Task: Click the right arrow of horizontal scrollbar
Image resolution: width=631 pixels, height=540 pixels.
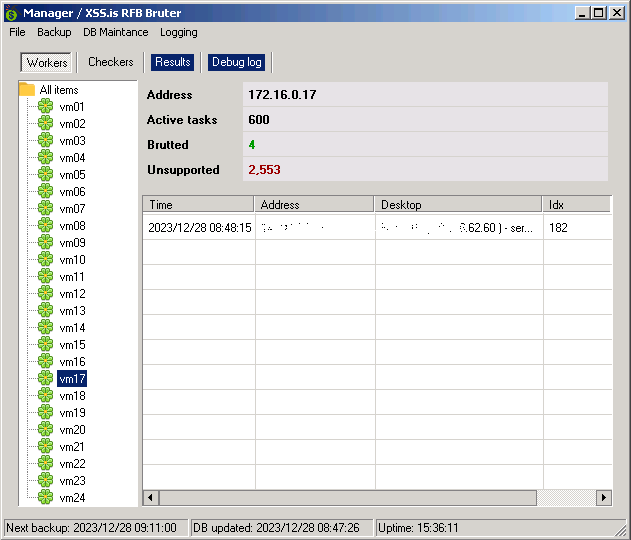Action: (x=604, y=498)
